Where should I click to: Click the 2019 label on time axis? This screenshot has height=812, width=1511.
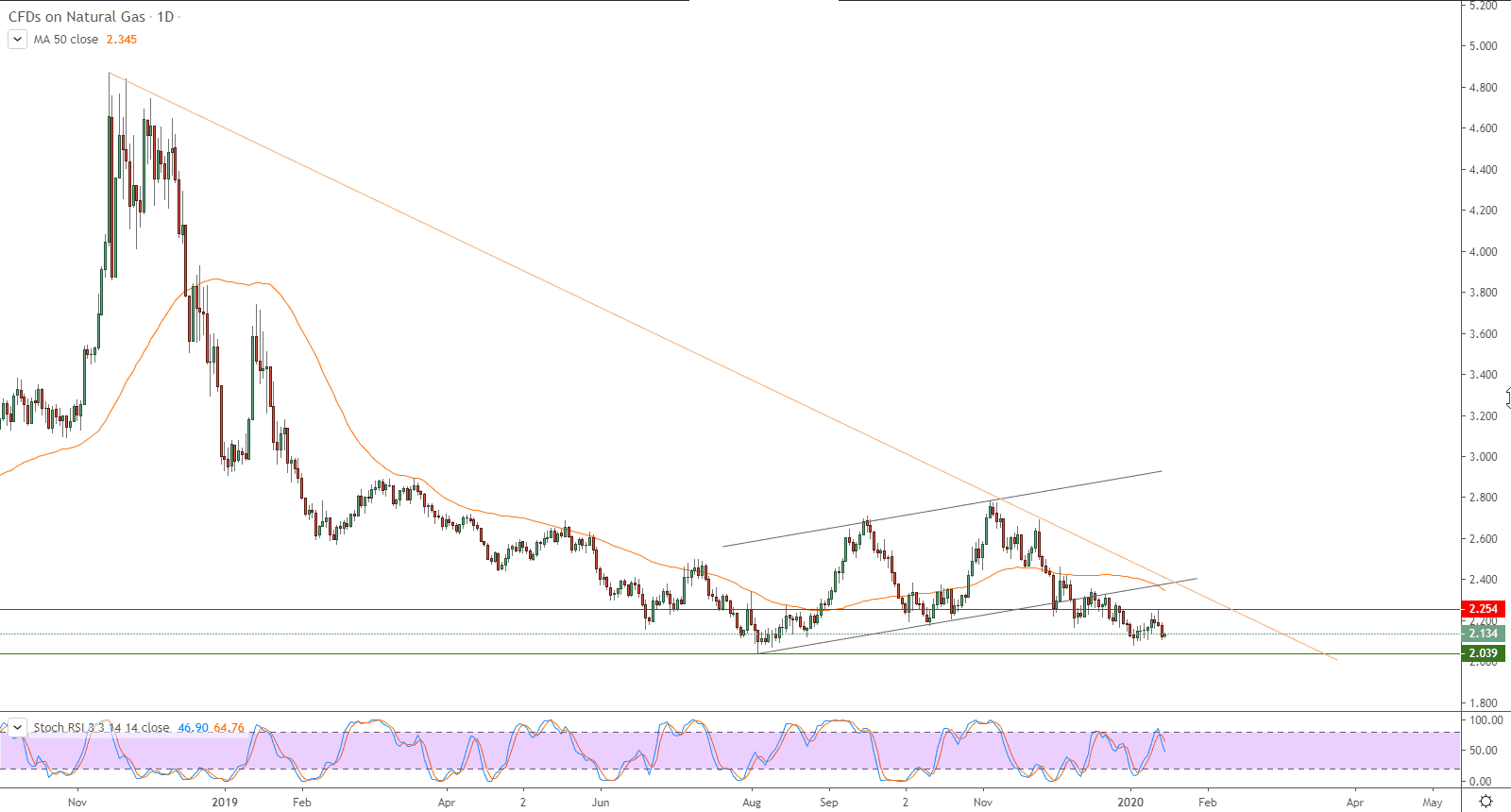[225, 803]
